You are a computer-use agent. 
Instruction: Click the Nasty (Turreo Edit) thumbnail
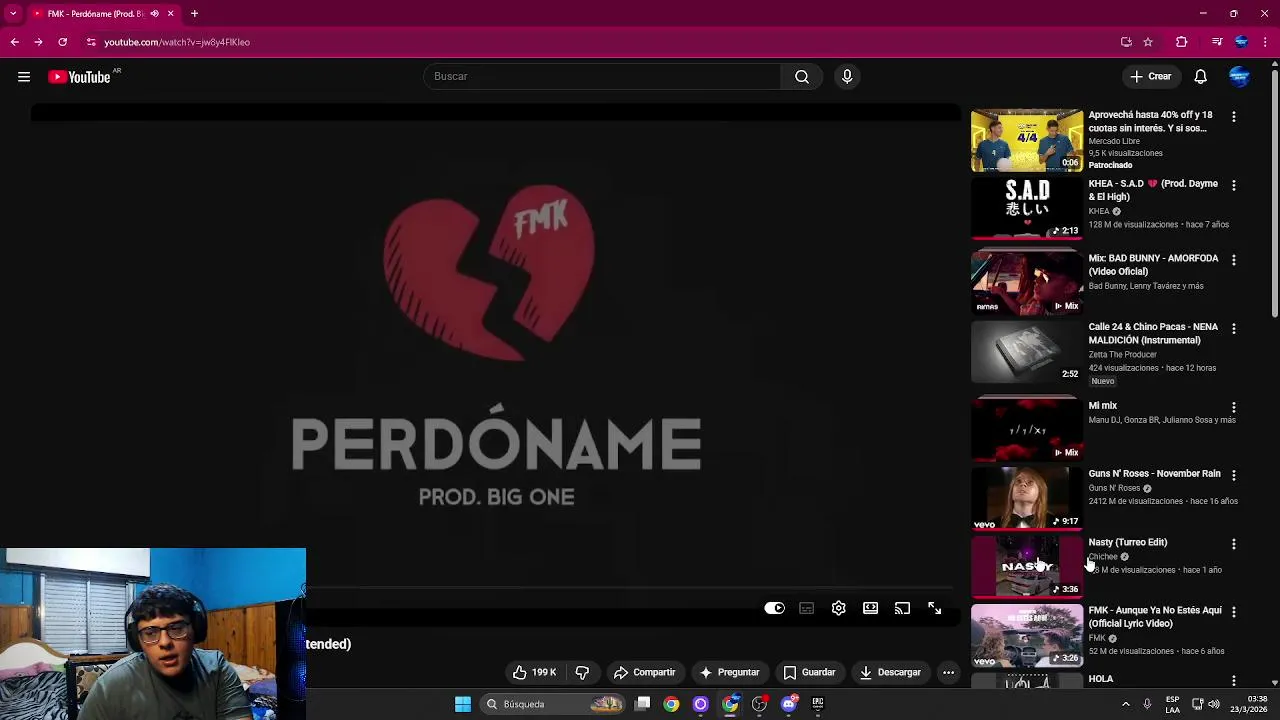[1027, 566]
